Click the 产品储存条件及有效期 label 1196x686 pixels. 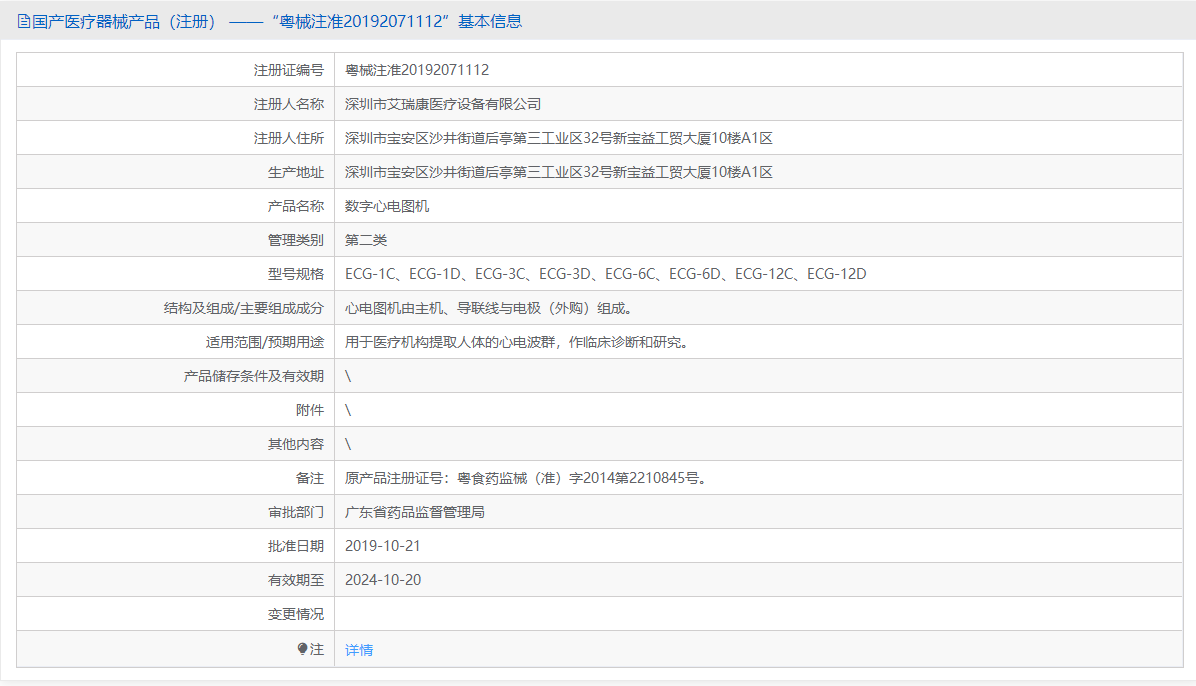tap(254, 376)
